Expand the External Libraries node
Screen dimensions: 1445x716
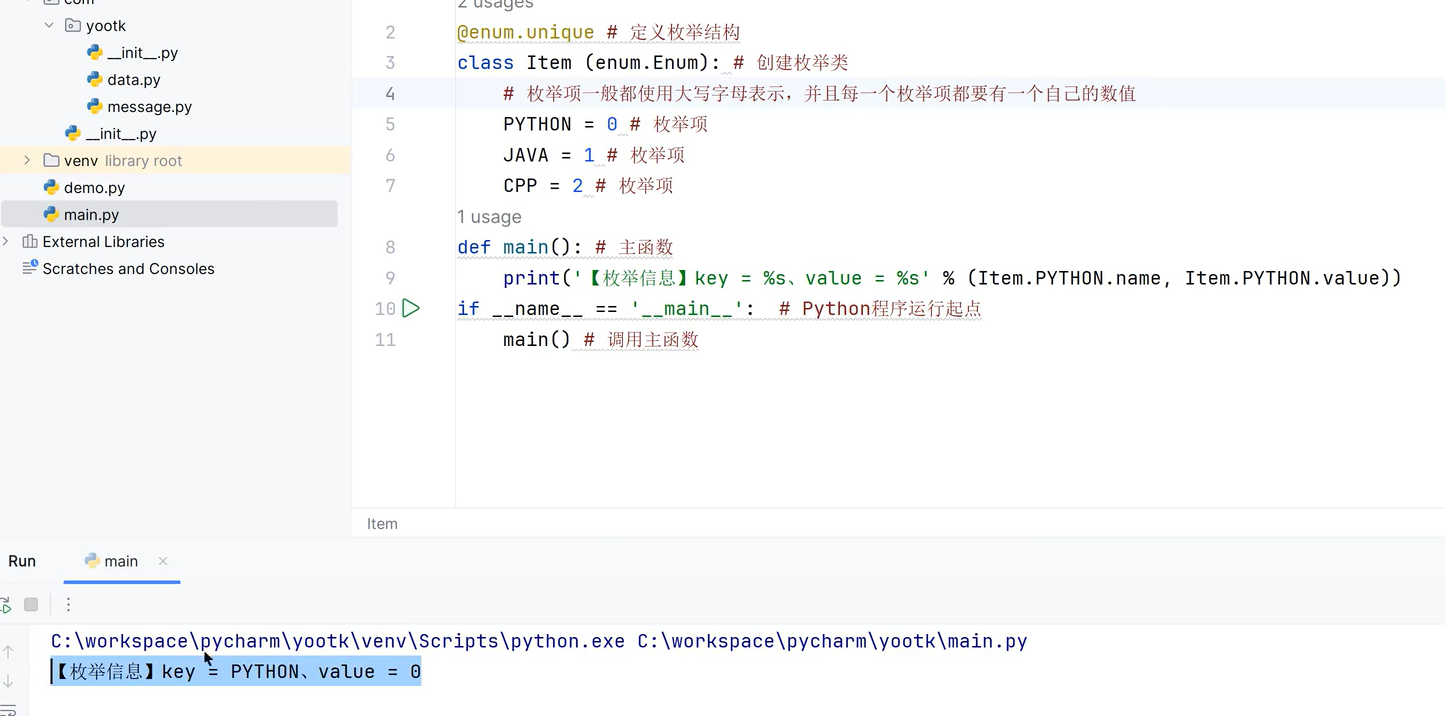pyautogui.click(x=7, y=241)
